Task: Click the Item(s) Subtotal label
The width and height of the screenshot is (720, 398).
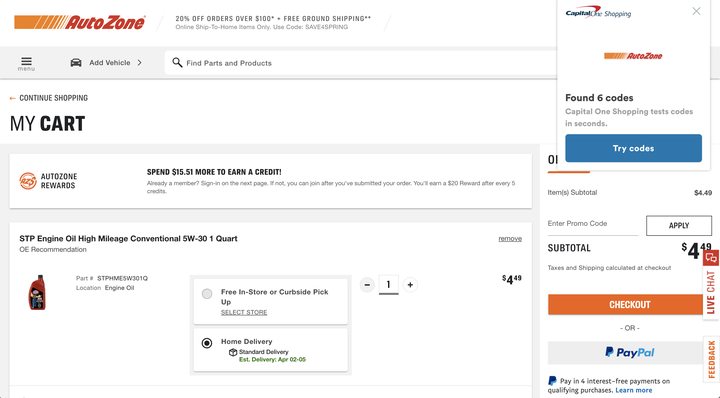Action: tap(572, 192)
